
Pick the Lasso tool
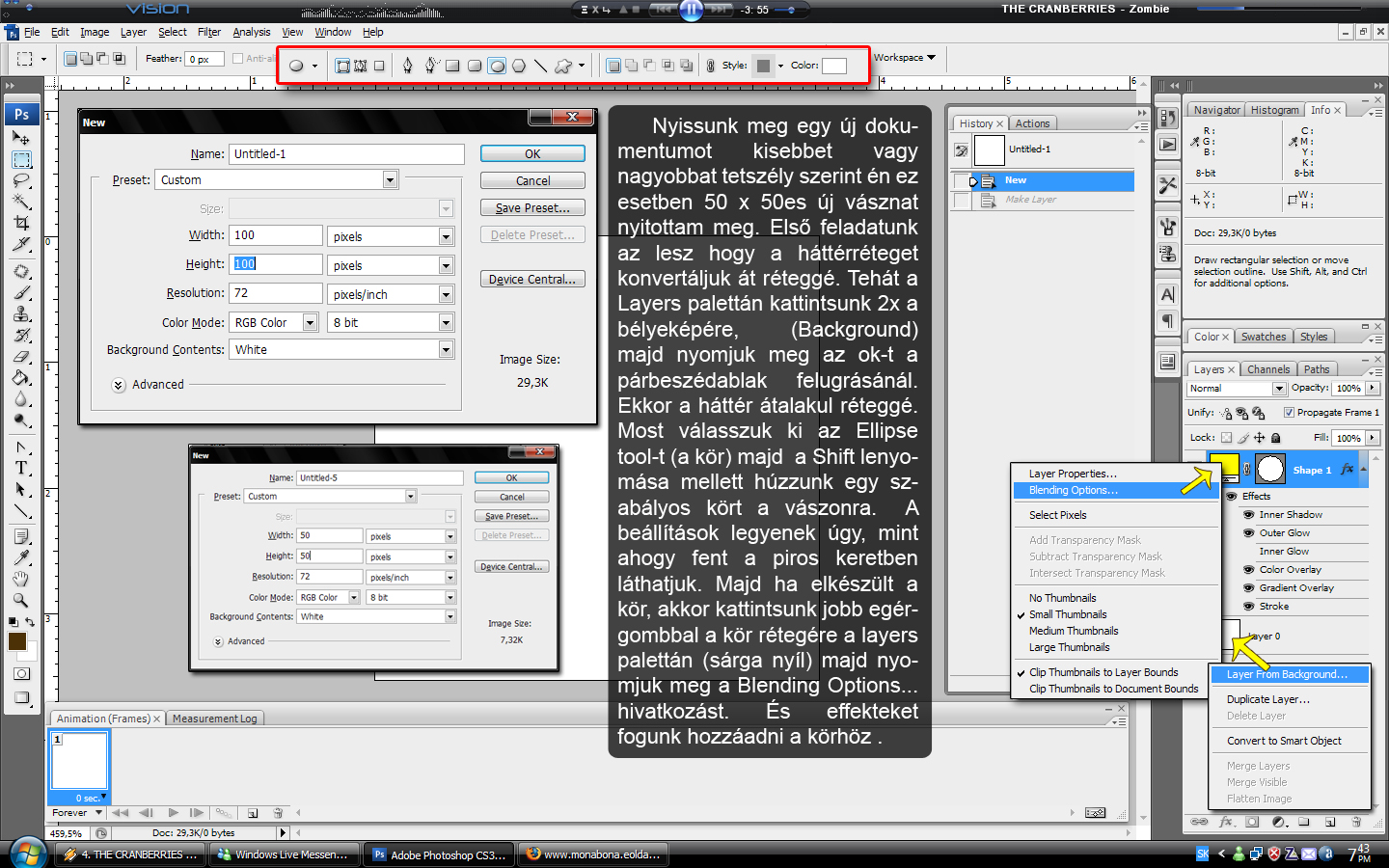click(x=21, y=180)
